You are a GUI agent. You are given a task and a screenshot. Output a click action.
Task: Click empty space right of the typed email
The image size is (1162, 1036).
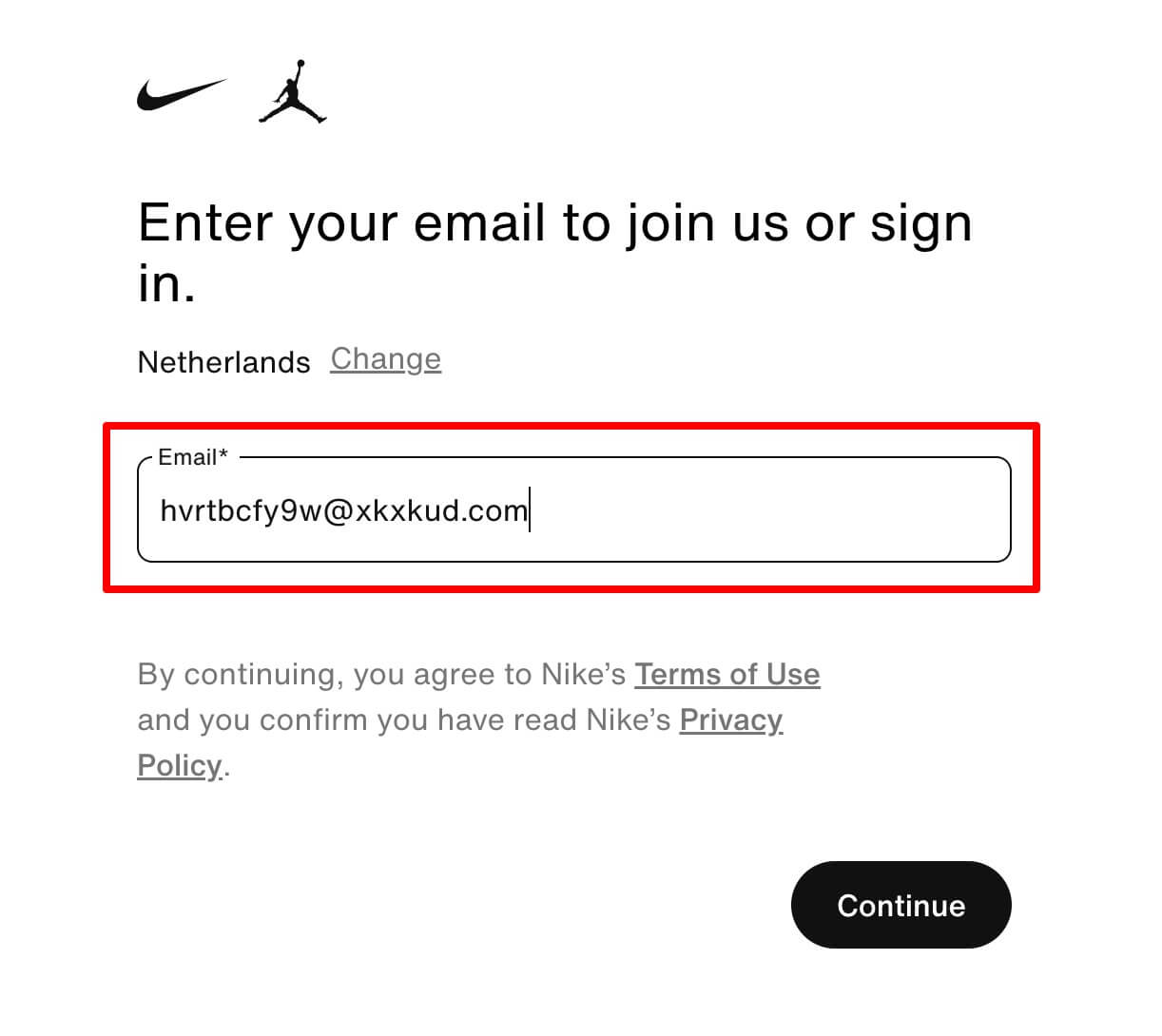pos(768,510)
